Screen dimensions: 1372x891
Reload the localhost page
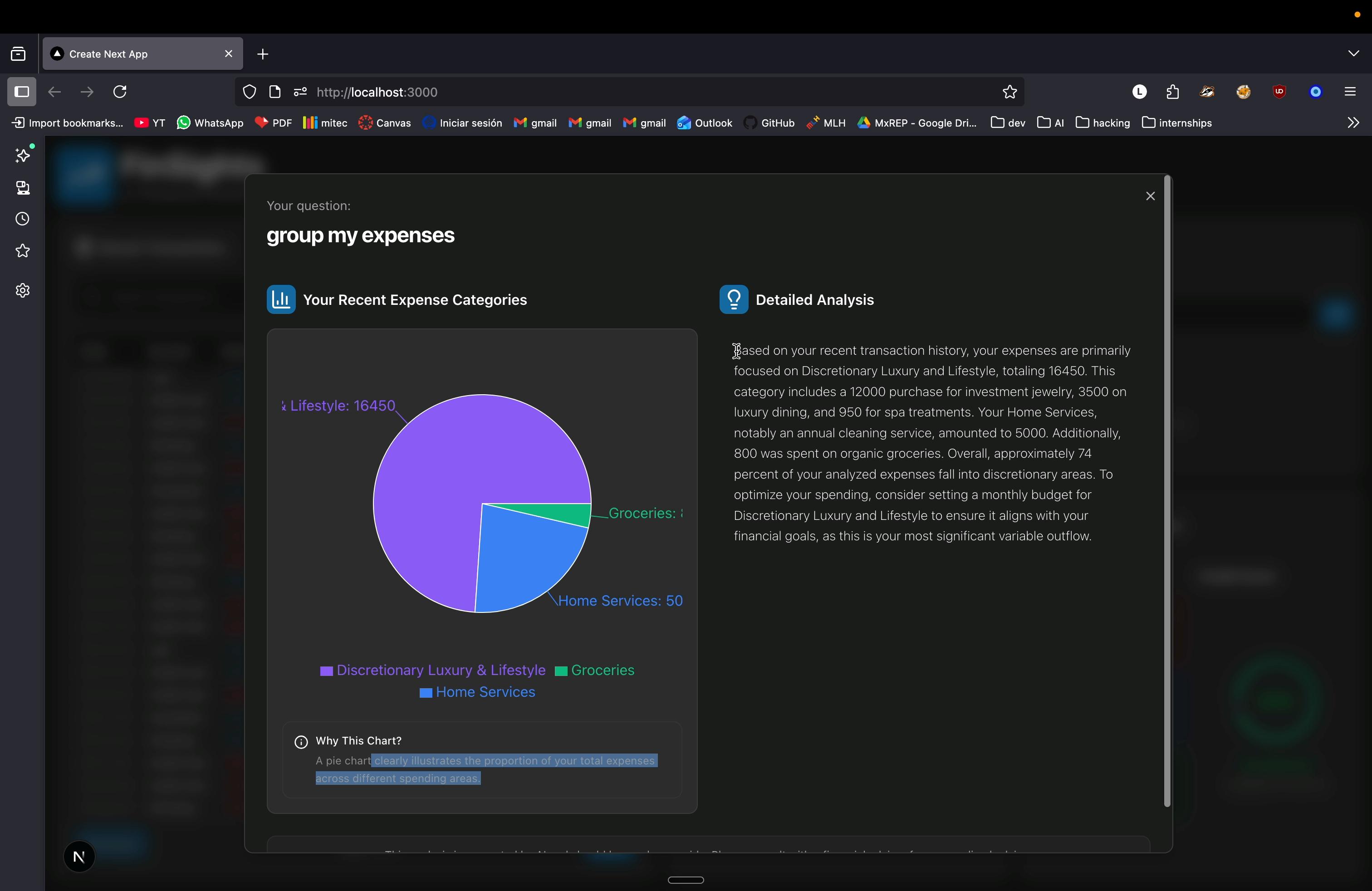(120, 92)
